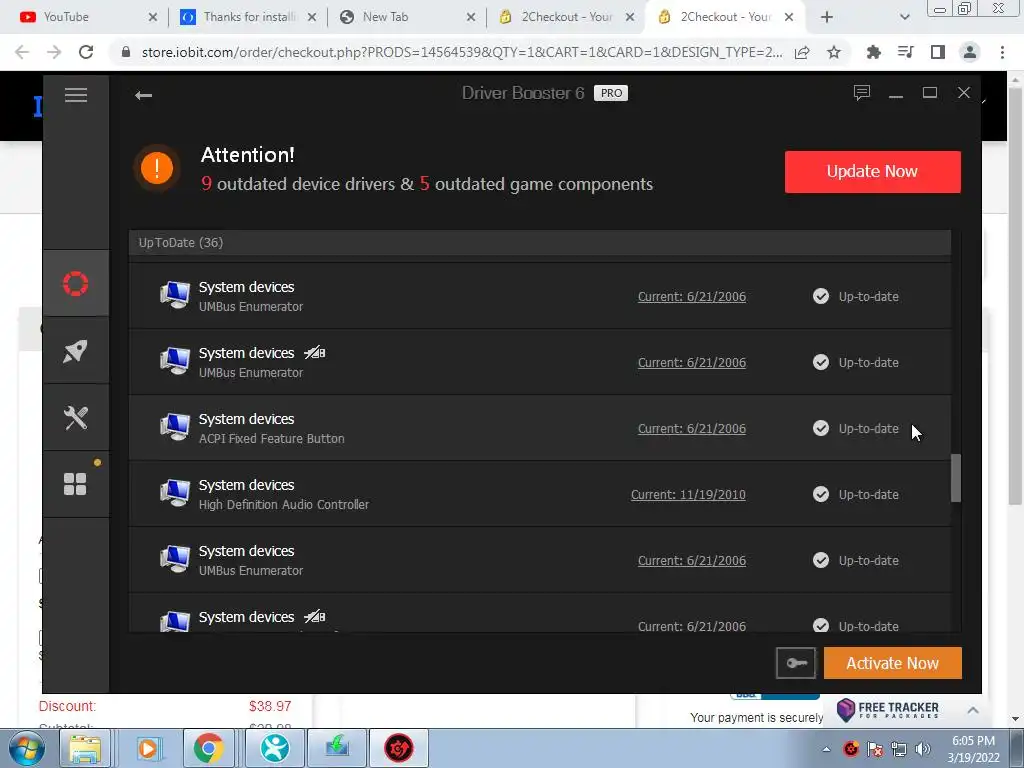The image size is (1024, 768).
Task: Collapse the UpToDate (36) section header
Action: coord(540,243)
